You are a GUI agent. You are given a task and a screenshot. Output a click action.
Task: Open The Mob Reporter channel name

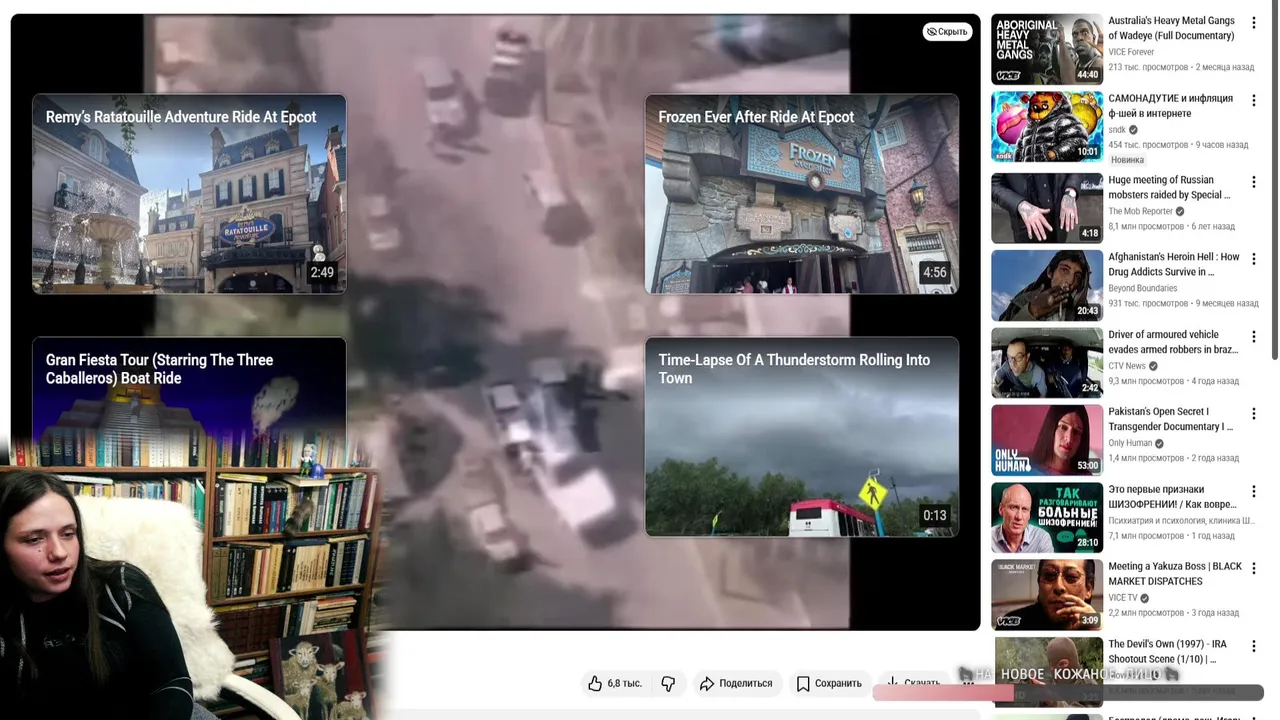(1140, 211)
